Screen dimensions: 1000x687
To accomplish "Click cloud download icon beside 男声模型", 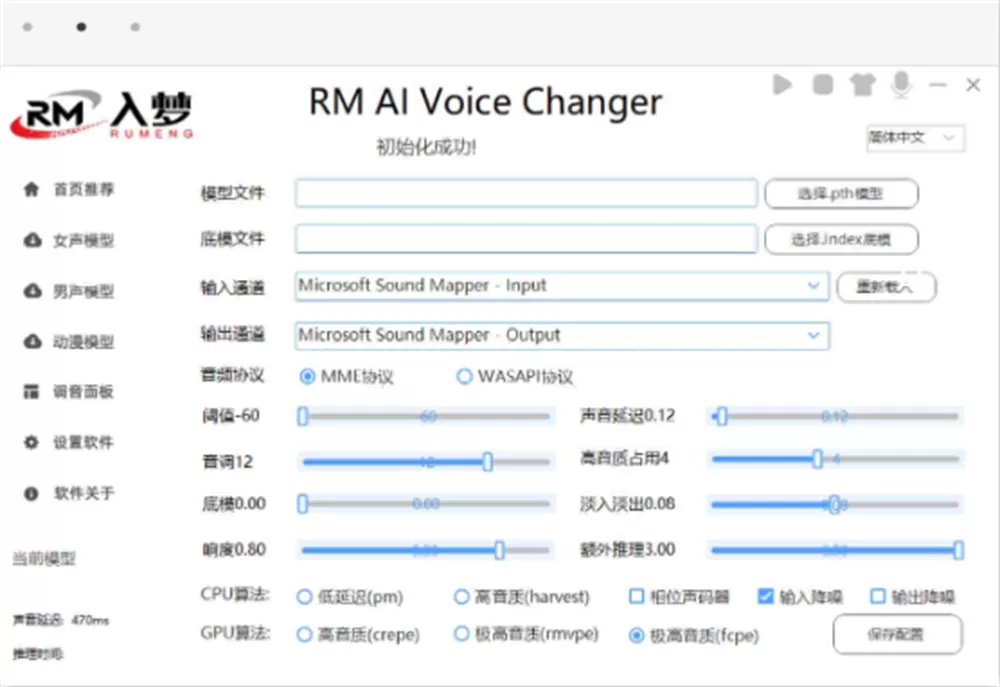I will click(x=32, y=291).
